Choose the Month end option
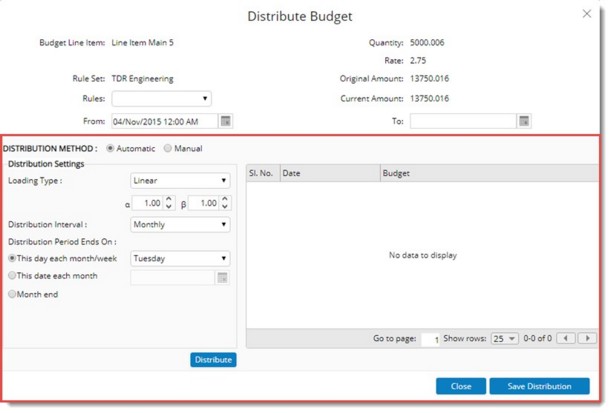This screenshot has height=413, width=611. coord(12,294)
